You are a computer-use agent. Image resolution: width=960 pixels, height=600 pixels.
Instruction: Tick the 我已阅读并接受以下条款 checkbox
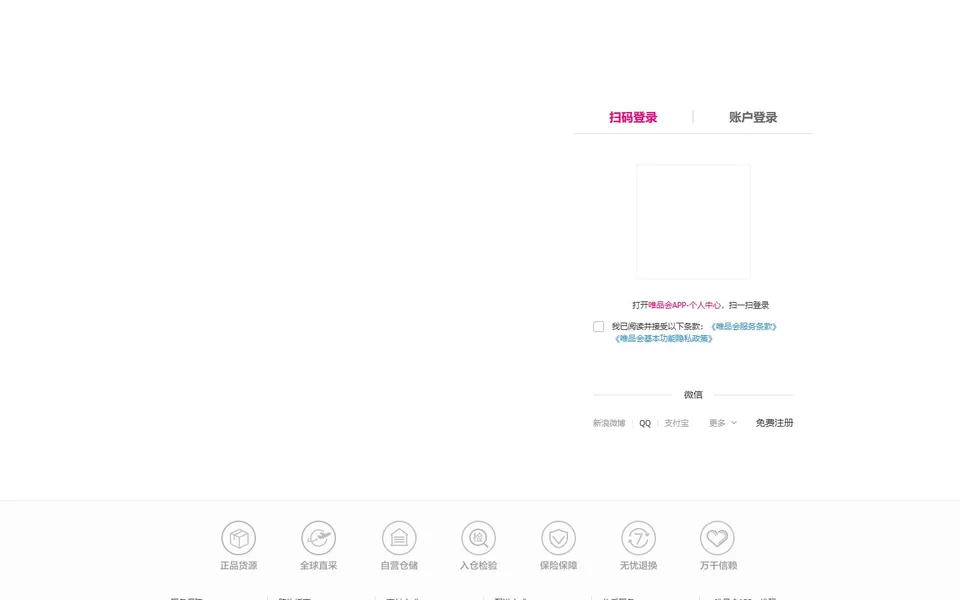coord(598,327)
